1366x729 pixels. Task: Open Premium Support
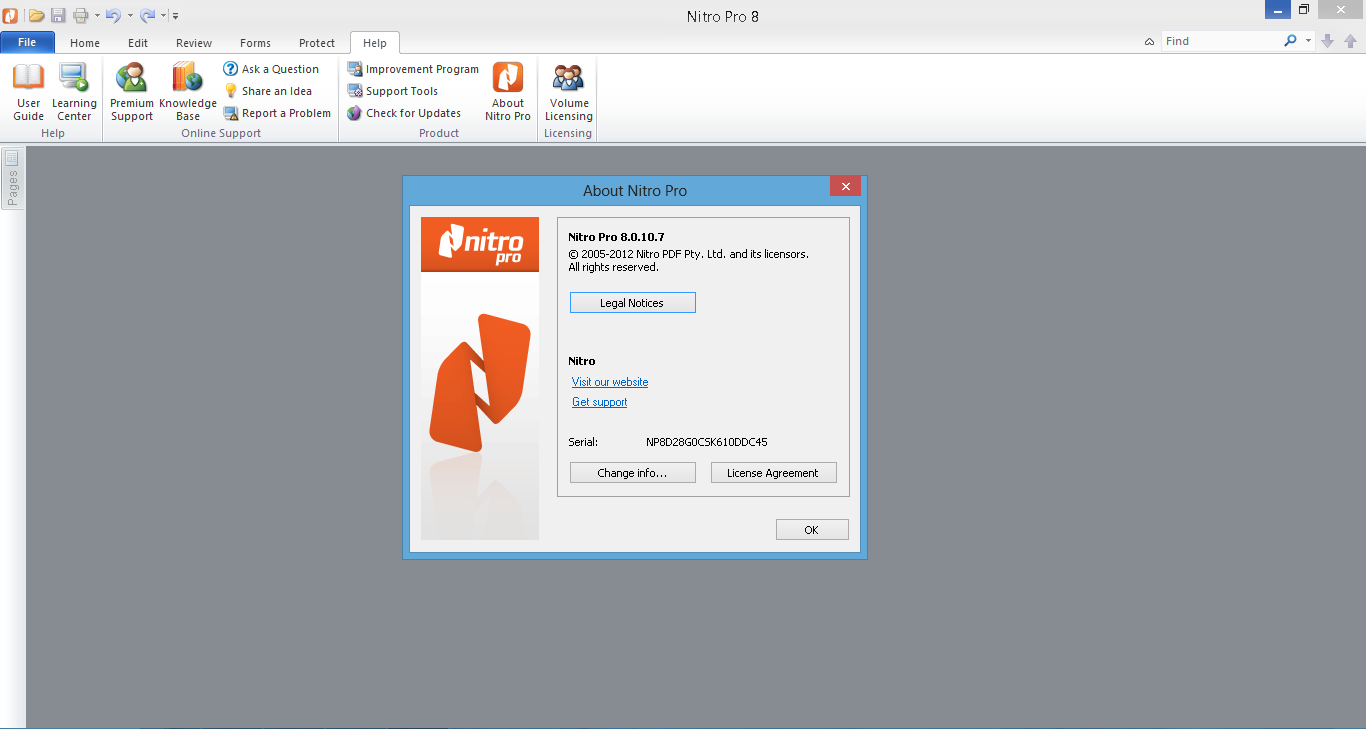(x=132, y=92)
